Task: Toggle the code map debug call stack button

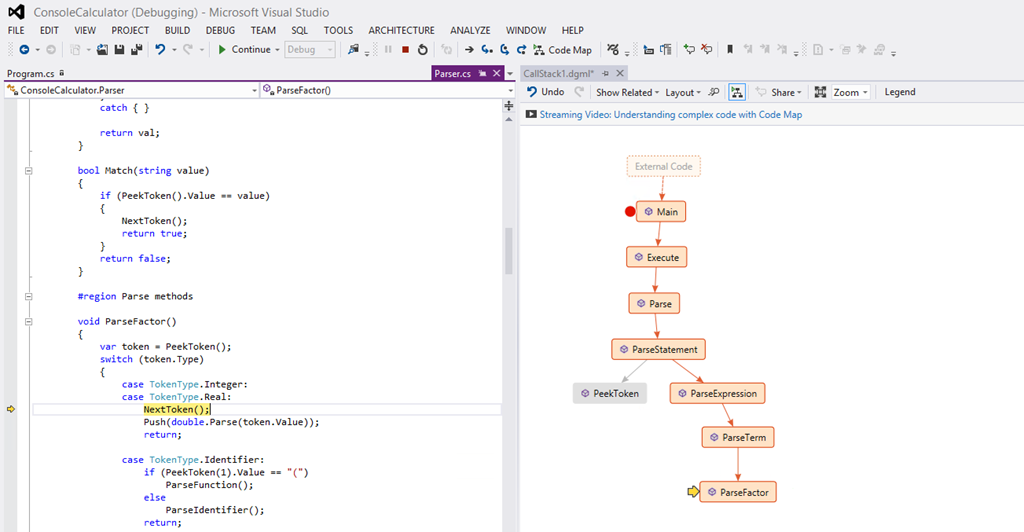Action: coord(737,92)
